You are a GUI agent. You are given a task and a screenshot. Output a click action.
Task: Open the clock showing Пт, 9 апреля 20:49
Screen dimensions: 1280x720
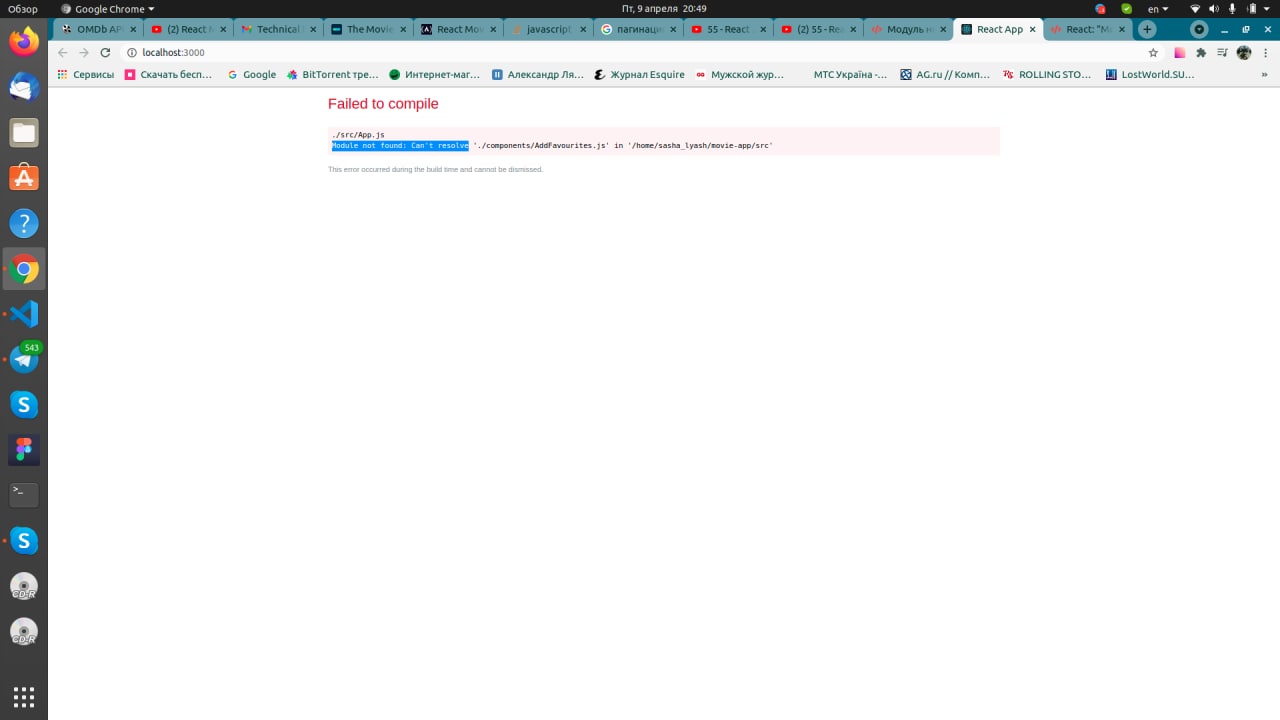[x=666, y=9]
